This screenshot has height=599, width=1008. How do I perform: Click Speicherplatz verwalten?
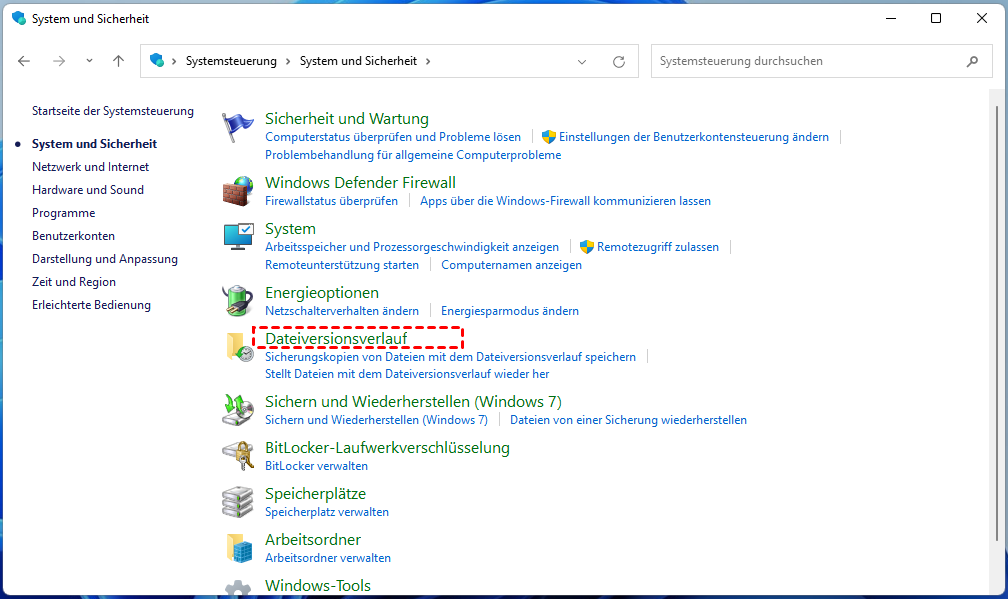click(327, 512)
